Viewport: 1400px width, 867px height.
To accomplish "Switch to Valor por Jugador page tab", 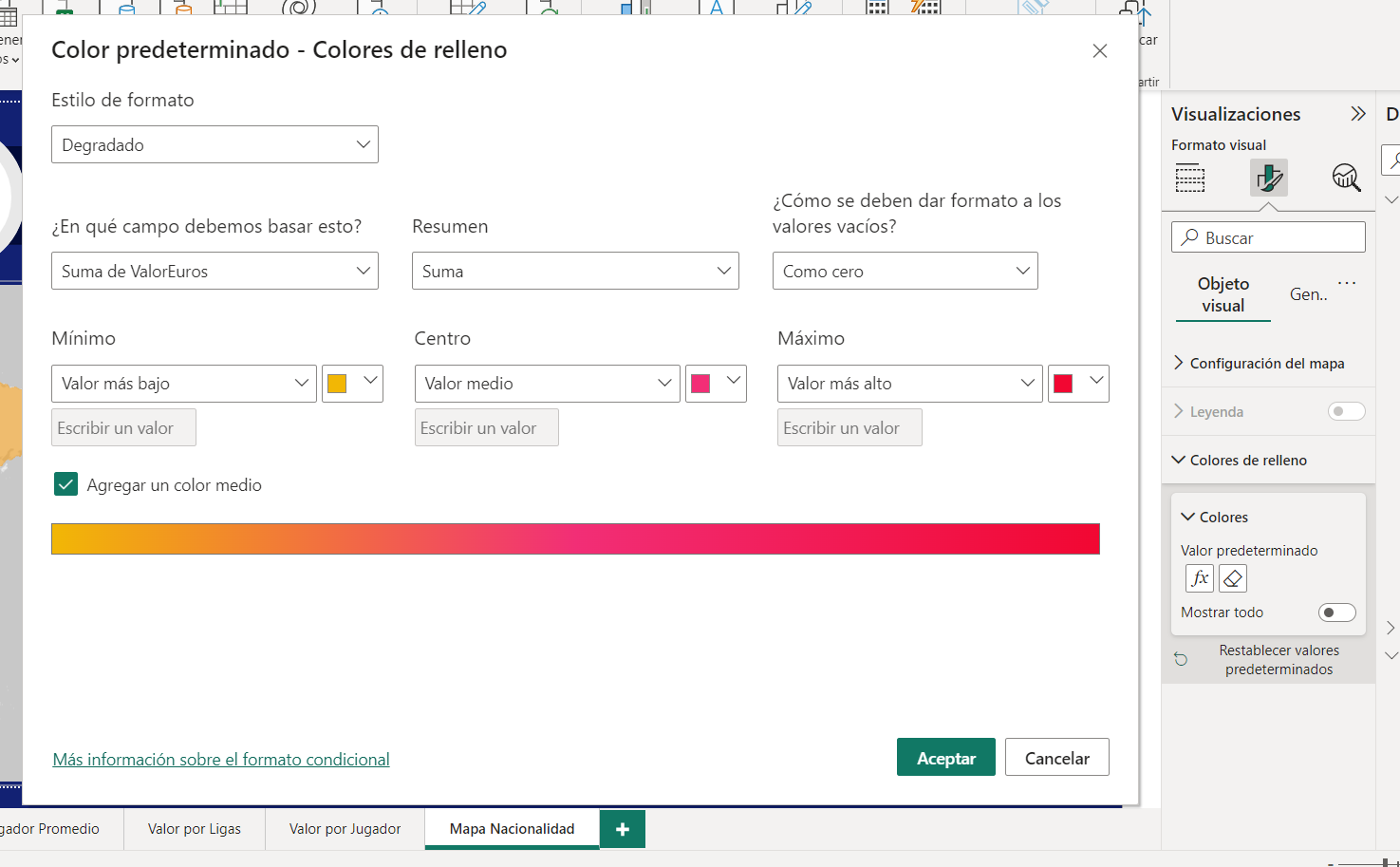I will (345, 829).
